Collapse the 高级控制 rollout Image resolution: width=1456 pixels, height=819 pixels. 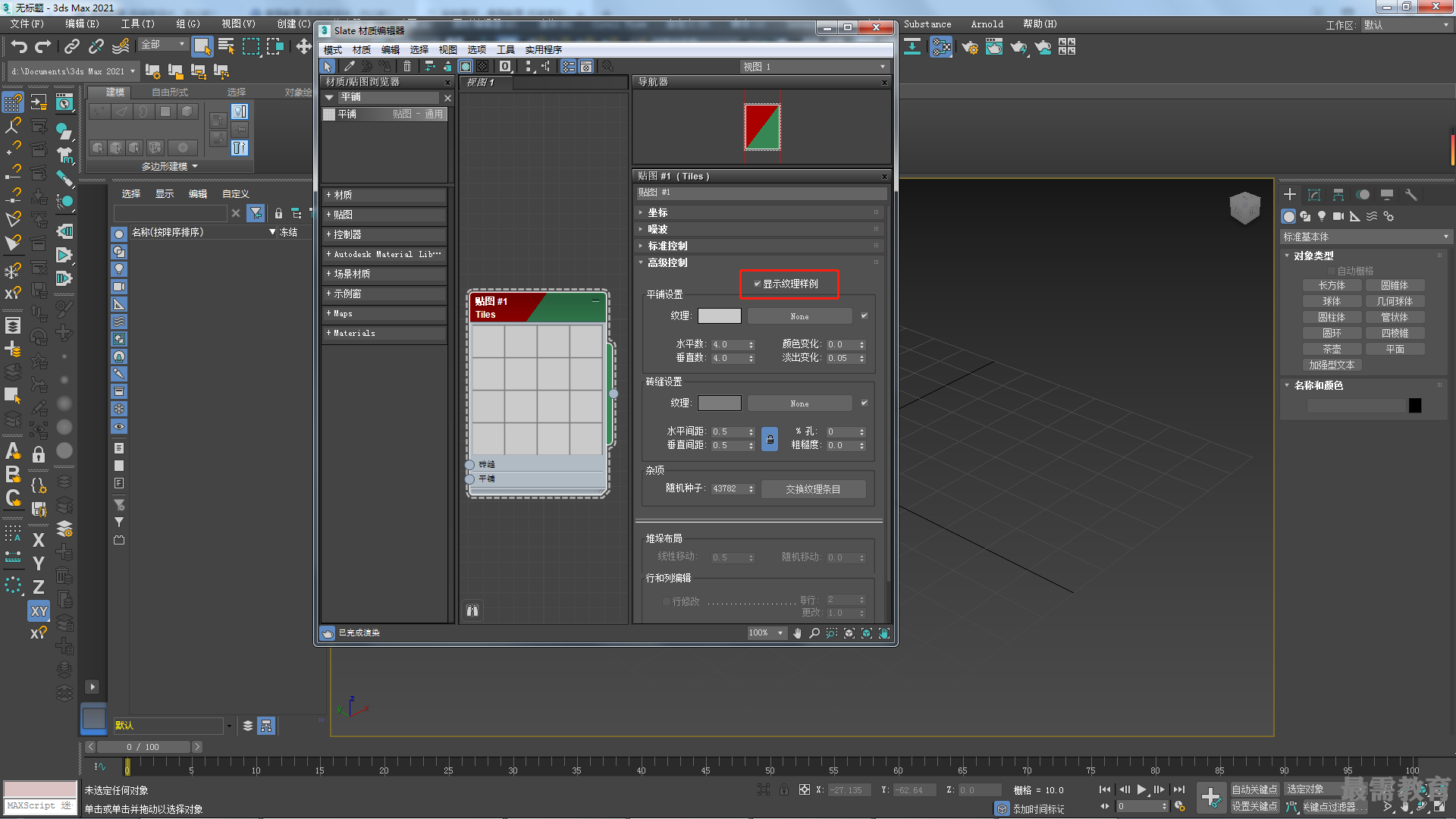pyautogui.click(x=758, y=262)
